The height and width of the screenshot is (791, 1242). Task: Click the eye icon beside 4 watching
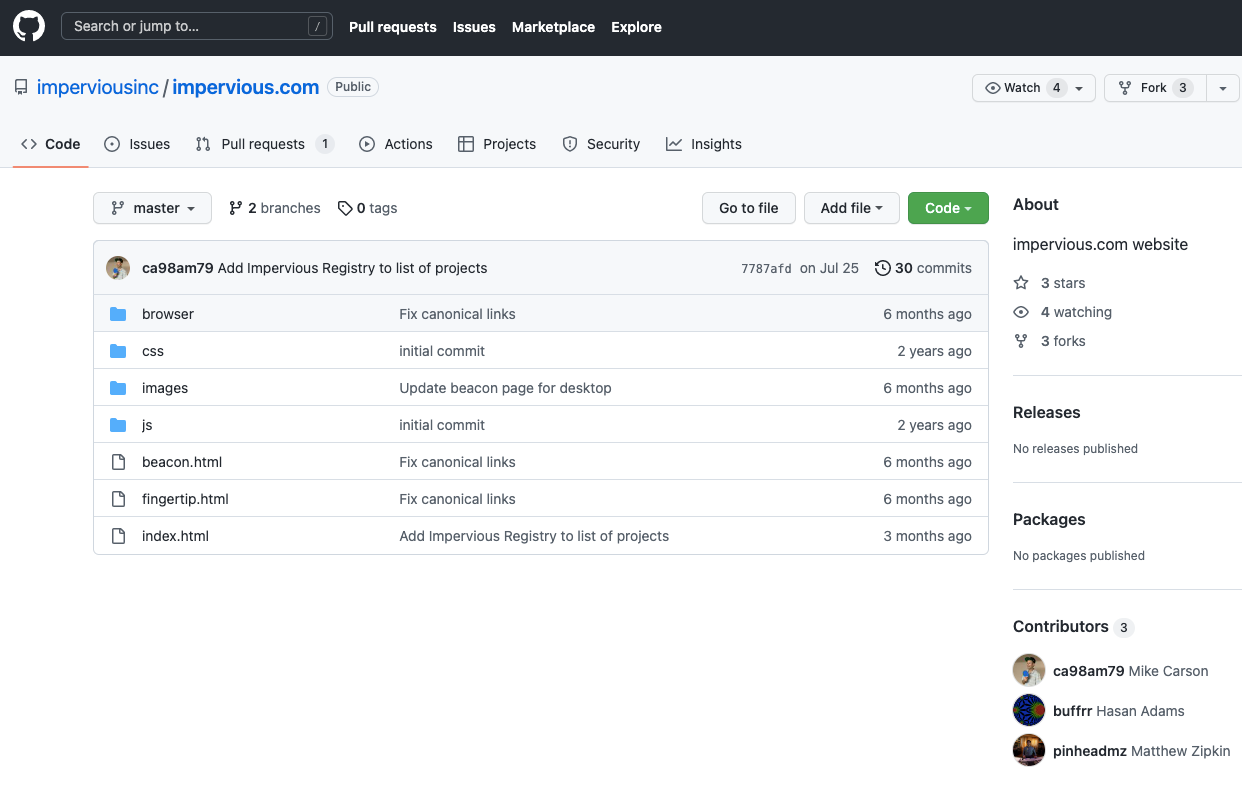[1021, 312]
